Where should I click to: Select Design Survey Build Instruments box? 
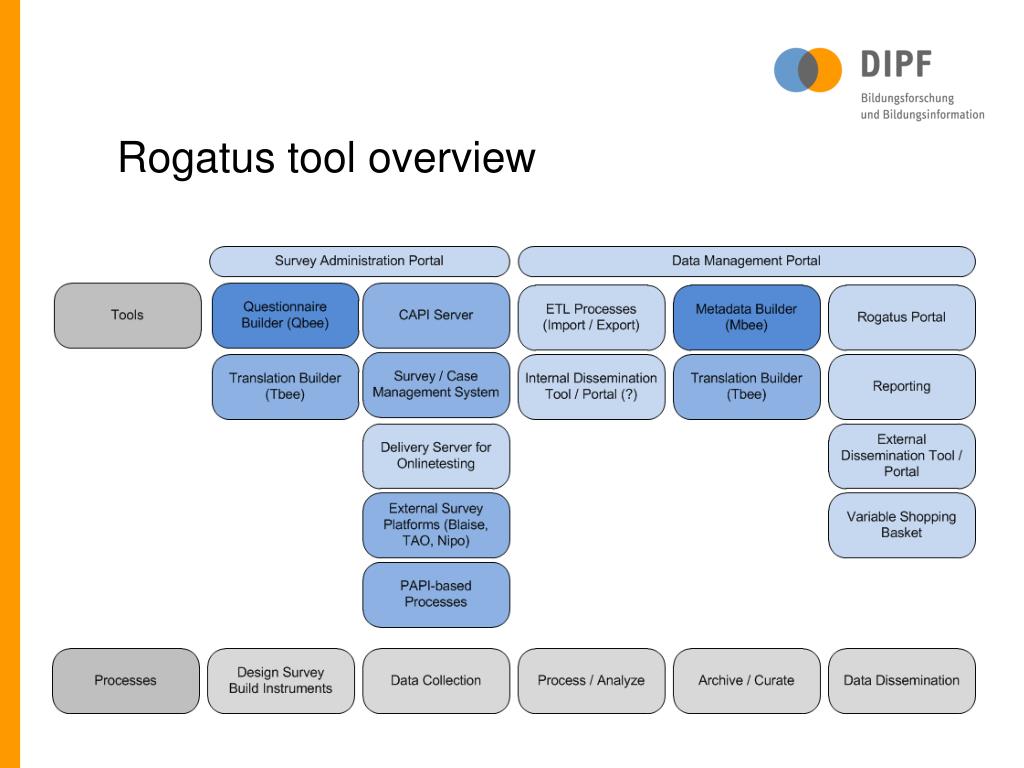pos(281,680)
